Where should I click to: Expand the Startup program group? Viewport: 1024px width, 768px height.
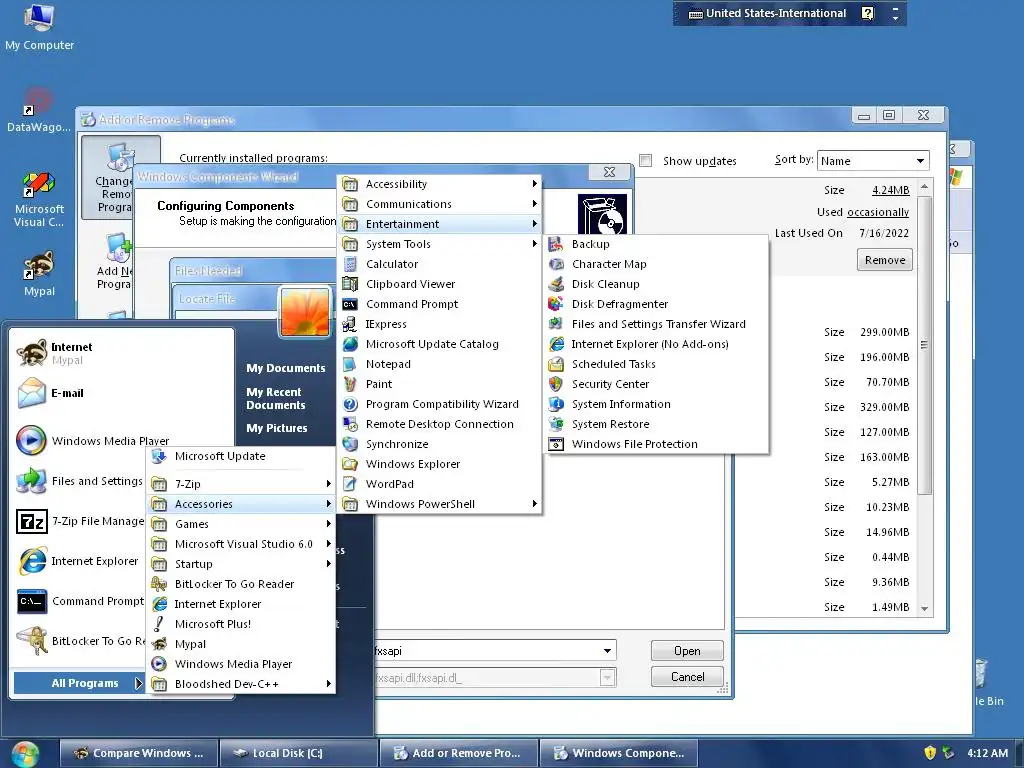tap(241, 564)
